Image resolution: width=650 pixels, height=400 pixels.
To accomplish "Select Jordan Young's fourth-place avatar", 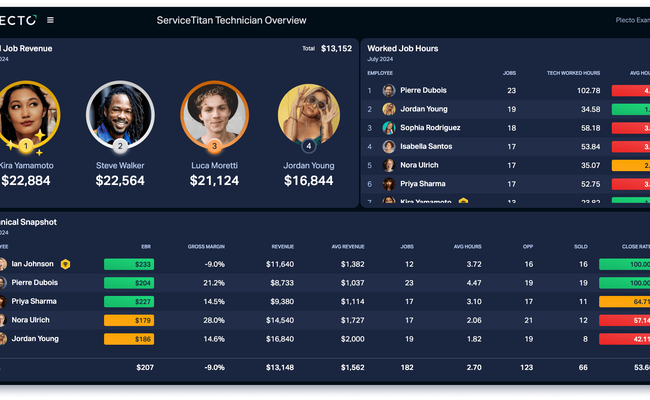I will pos(309,114).
